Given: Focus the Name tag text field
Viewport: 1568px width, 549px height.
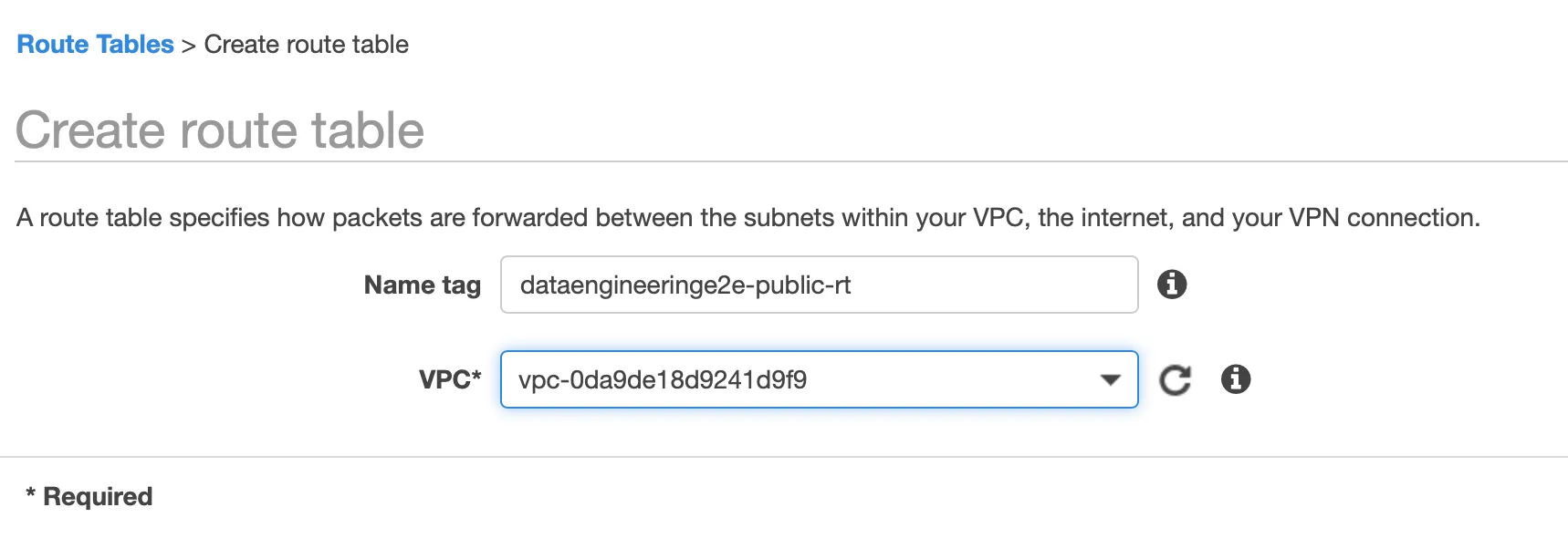Looking at the screenshot, I should [x=819, y=285].
